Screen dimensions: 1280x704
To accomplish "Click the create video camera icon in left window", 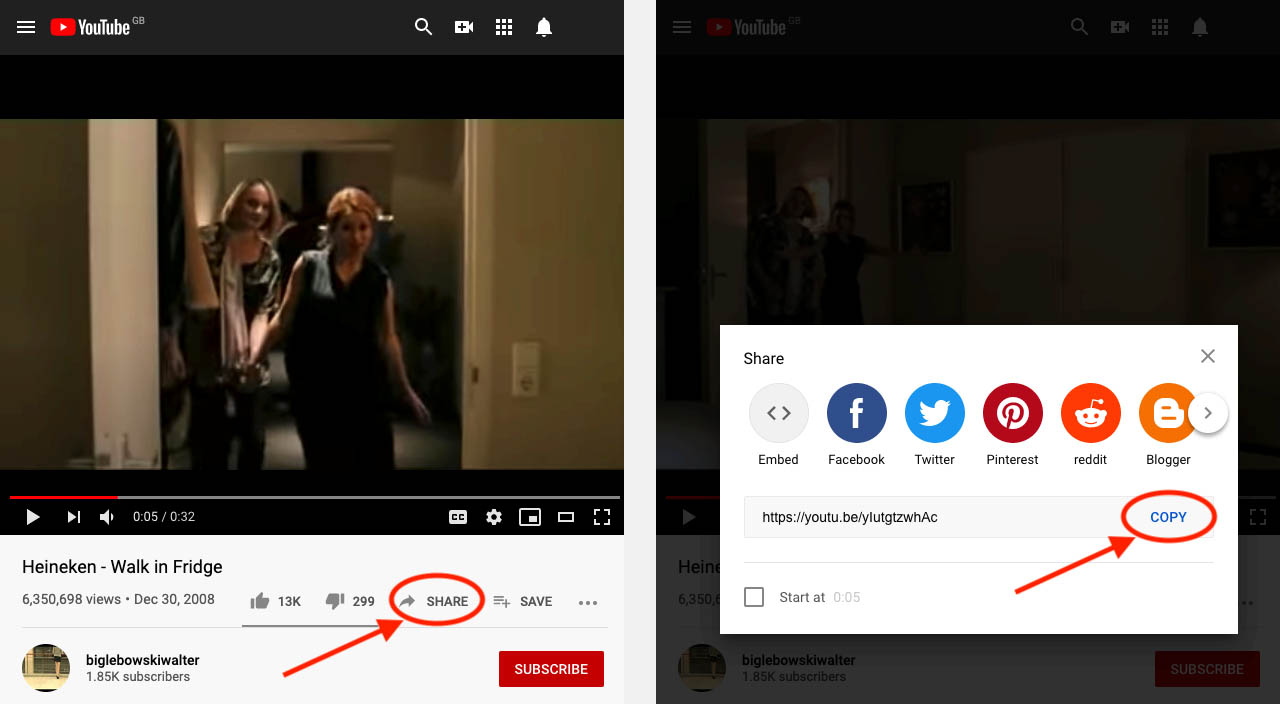I will point(464,27).
